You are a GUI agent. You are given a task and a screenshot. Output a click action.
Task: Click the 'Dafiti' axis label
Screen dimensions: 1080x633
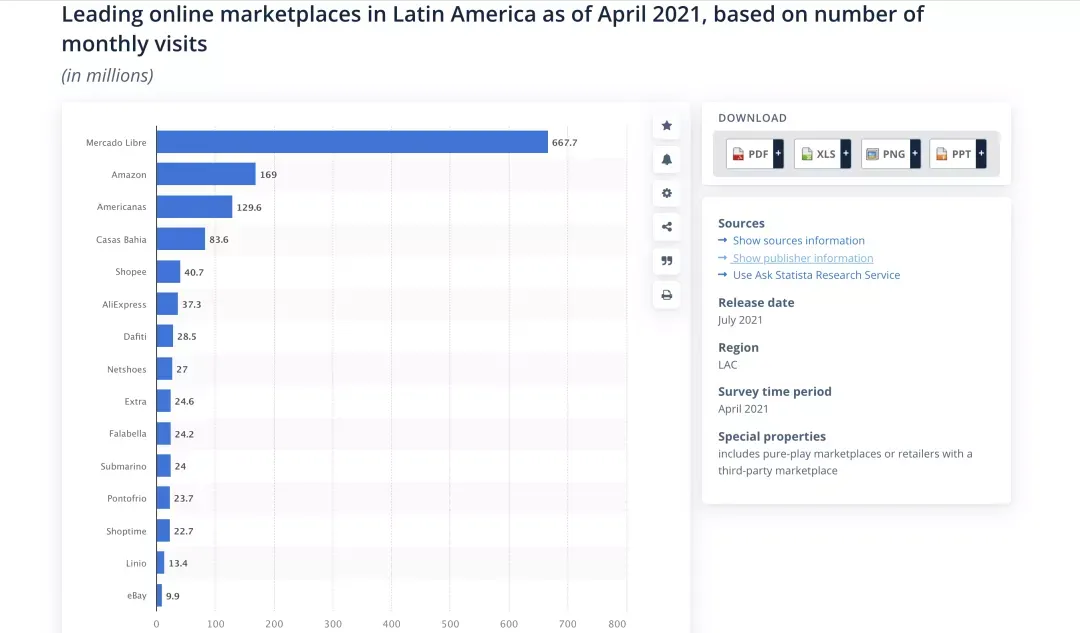pyautogui.click(x=135, y=337)
